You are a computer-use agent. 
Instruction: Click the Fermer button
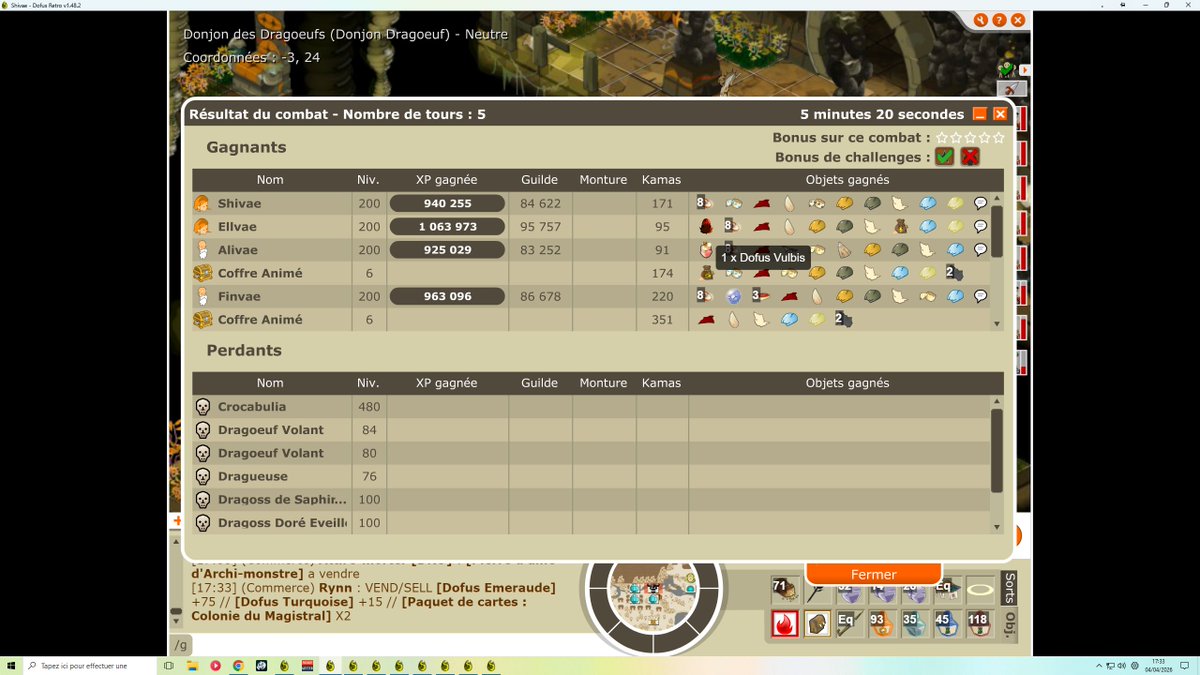[x=873, y=574]
